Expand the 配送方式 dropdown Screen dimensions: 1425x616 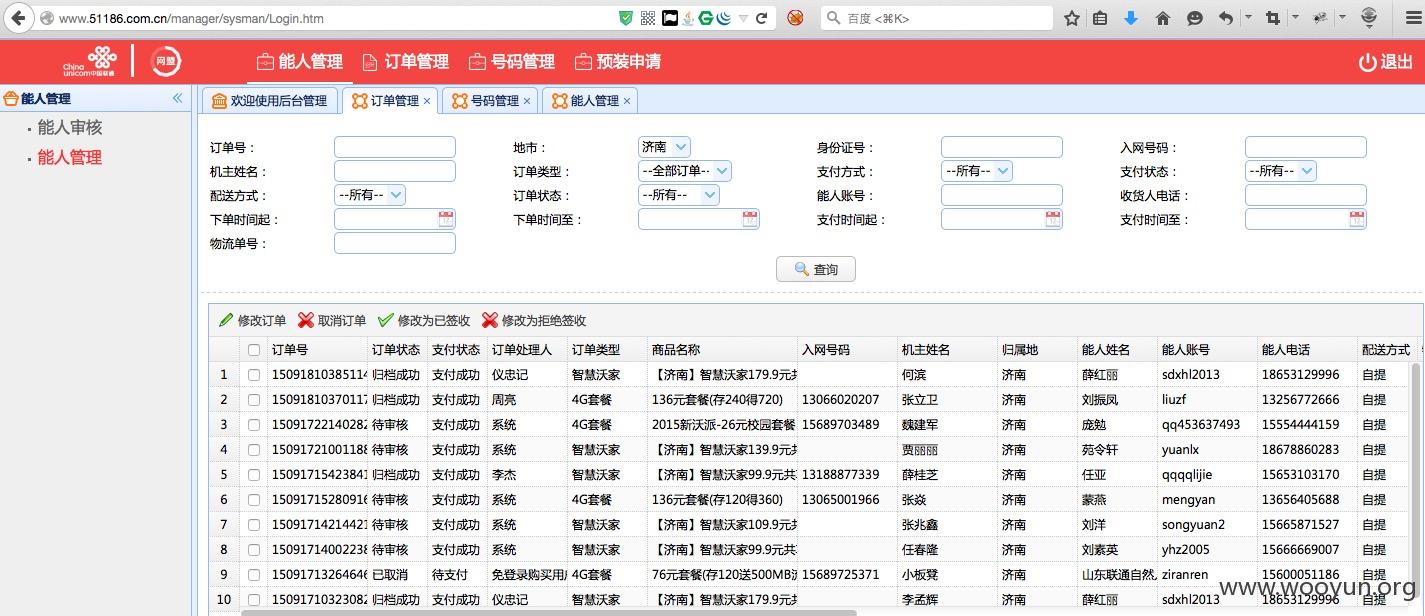click(x=370, y=195)
